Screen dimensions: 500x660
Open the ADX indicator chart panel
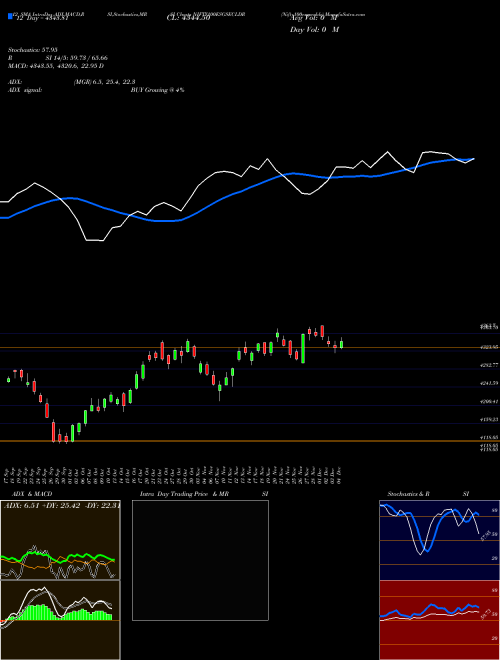click(60, 540)
